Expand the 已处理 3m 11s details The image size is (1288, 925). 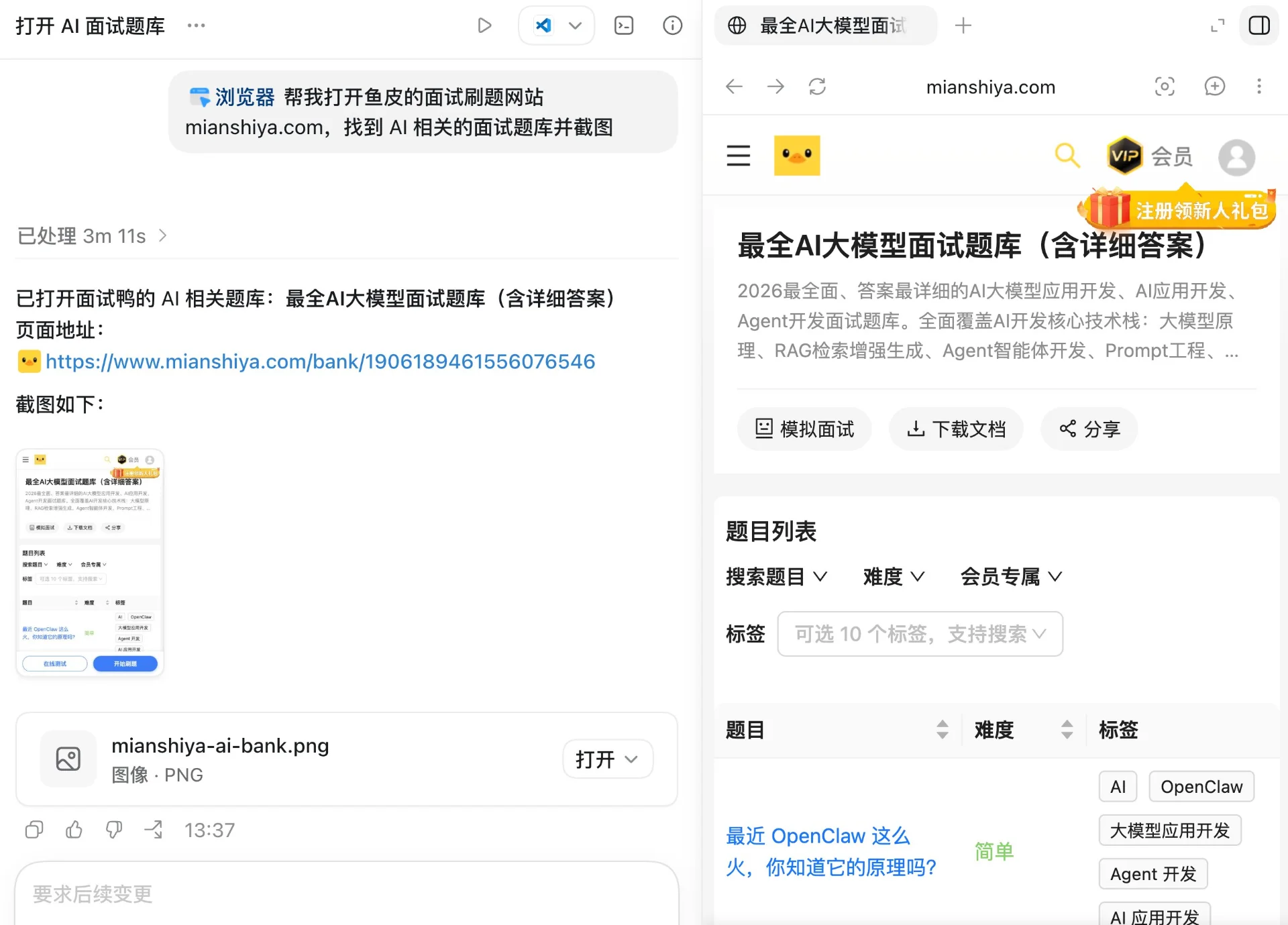click(92, 235)
